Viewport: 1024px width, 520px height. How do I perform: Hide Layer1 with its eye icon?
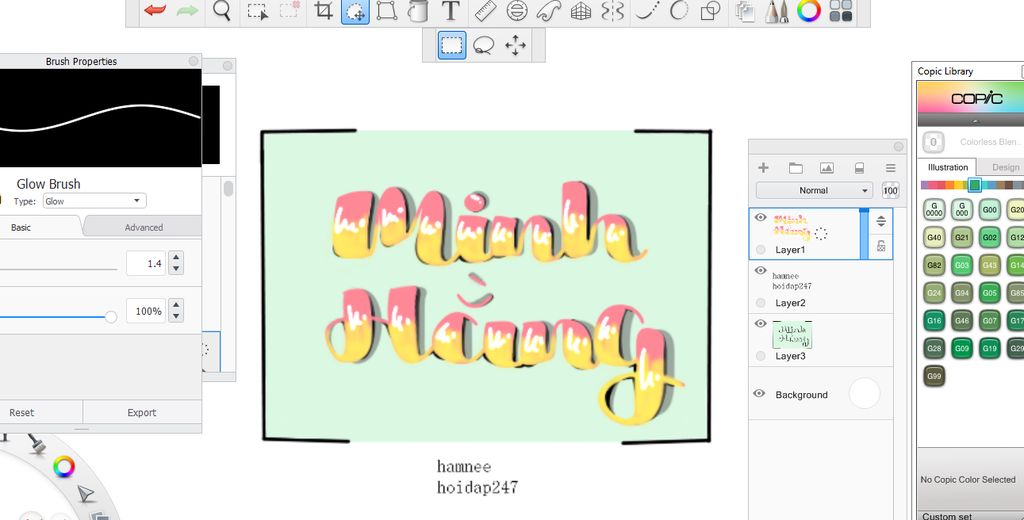coord(760,218)
